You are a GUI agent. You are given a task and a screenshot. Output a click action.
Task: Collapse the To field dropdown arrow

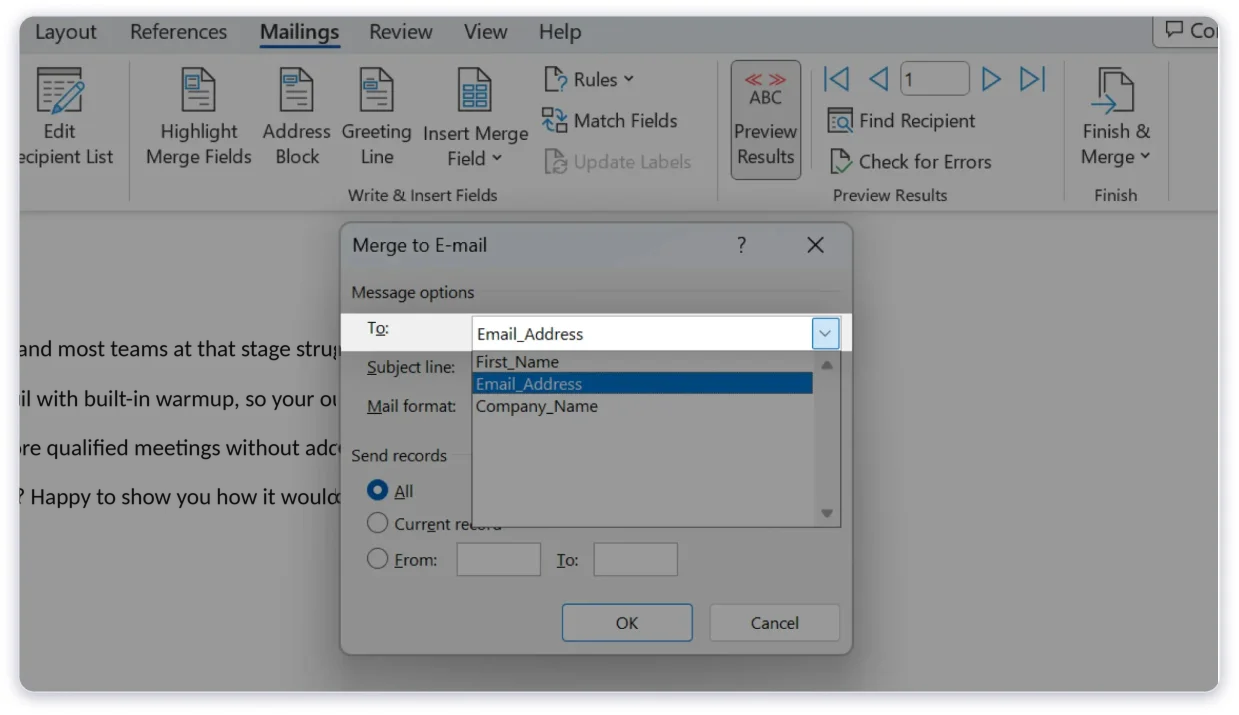825,333
